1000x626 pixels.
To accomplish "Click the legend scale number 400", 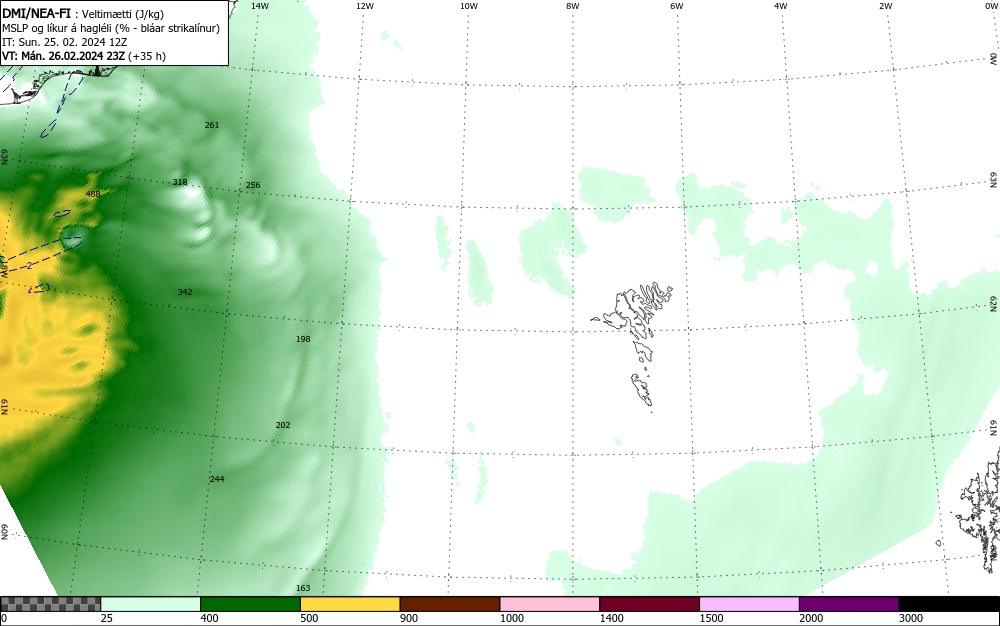I will point(209,618).
